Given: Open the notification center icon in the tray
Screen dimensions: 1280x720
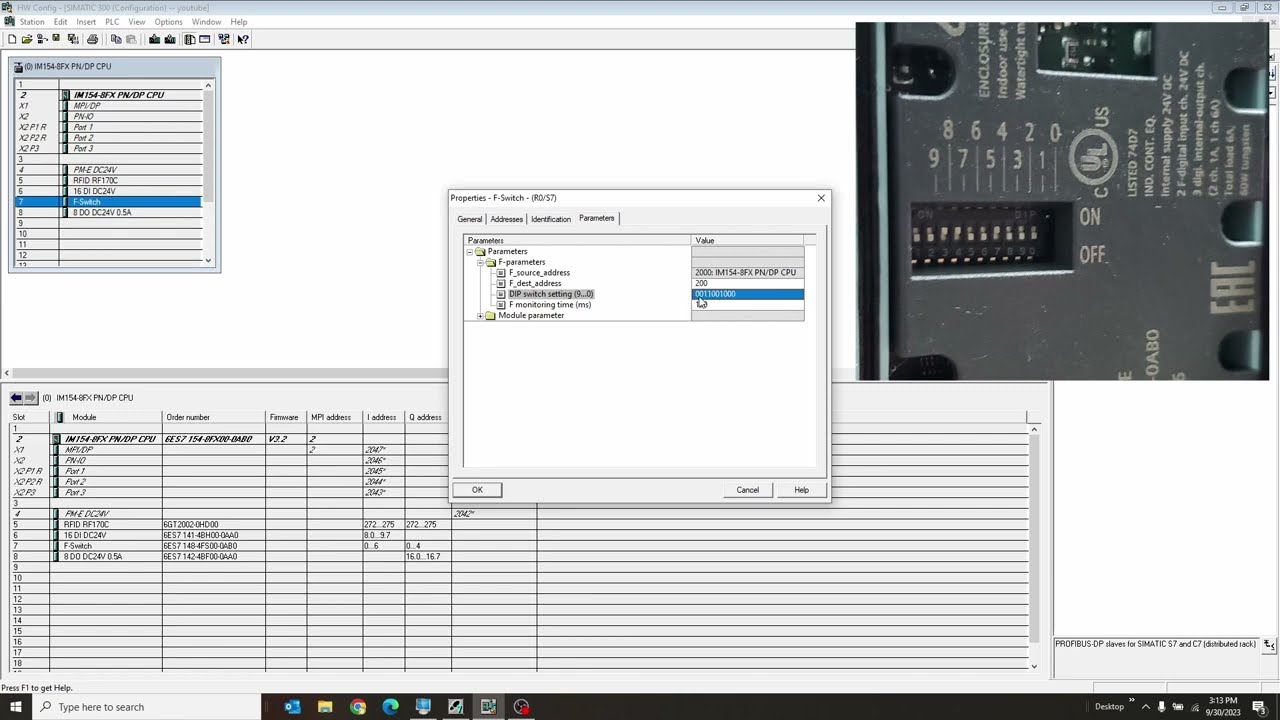Looking at the screenshot, I should (1259, 707).
